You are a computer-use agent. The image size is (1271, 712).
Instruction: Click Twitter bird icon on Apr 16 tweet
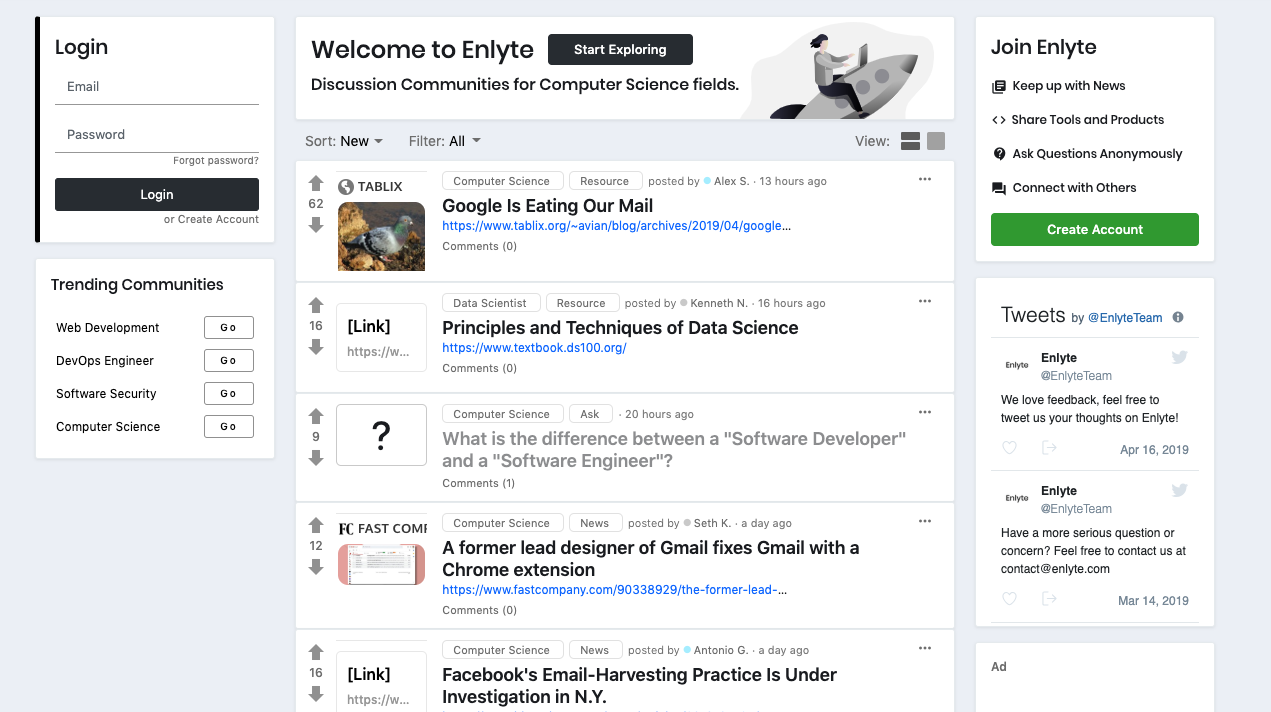pos(1180,357)
